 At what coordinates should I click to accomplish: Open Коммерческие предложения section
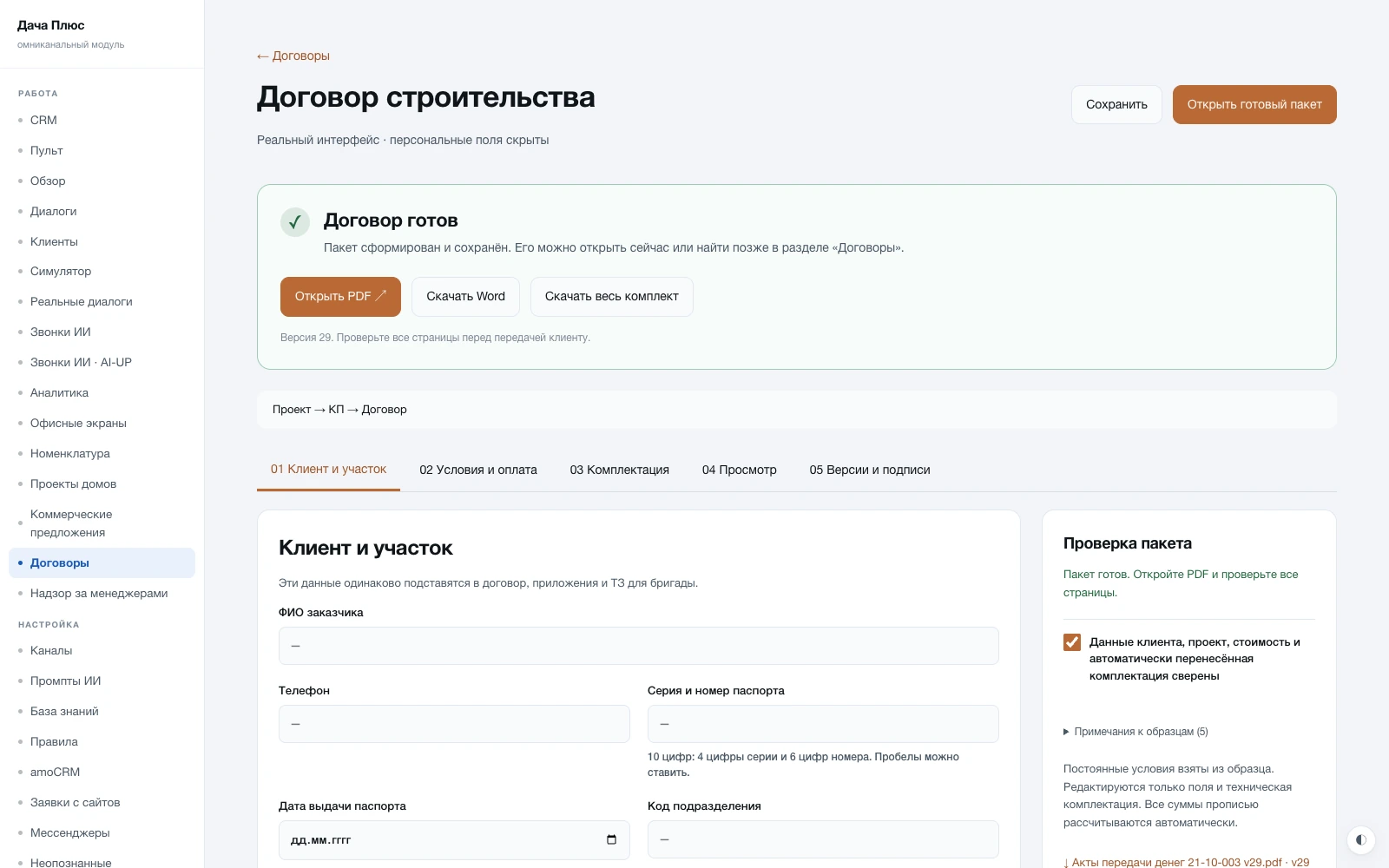102,523
